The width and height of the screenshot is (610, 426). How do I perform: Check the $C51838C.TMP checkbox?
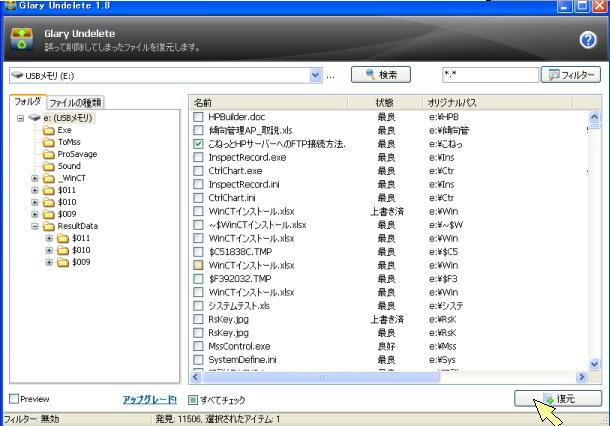[198, 252]
